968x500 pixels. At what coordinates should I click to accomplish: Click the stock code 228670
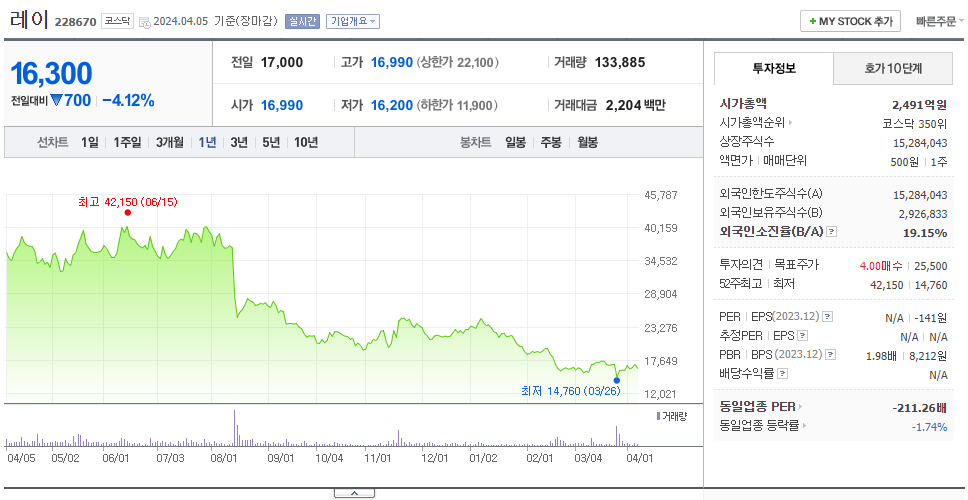pos(75,22)
